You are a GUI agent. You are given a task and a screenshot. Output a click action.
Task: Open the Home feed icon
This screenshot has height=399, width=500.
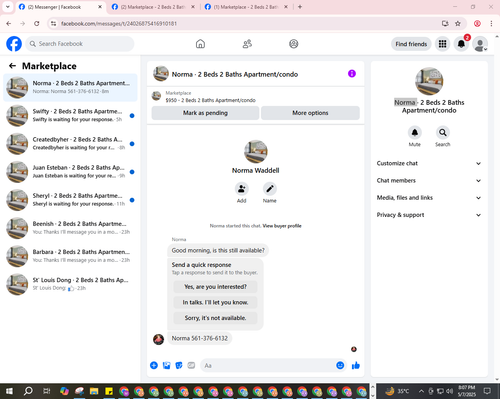[200, 44]
